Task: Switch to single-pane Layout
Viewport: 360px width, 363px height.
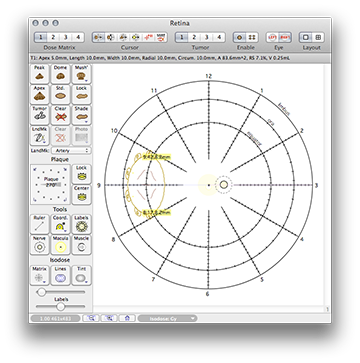Action: (306, 37)
